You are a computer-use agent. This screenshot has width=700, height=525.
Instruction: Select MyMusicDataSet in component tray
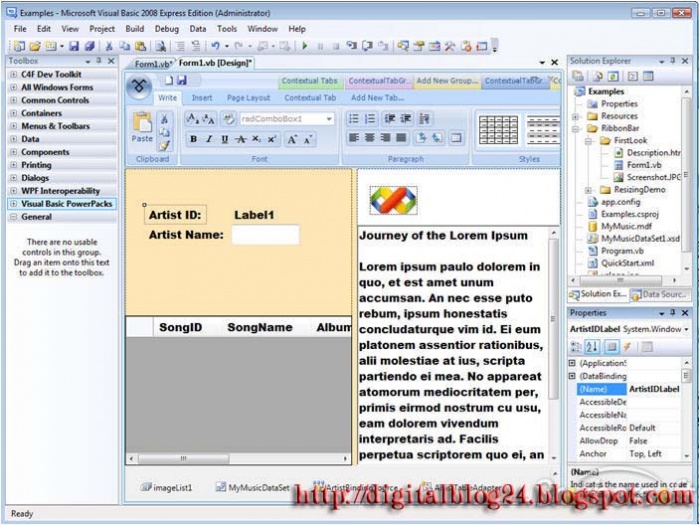tap(253, 488)
